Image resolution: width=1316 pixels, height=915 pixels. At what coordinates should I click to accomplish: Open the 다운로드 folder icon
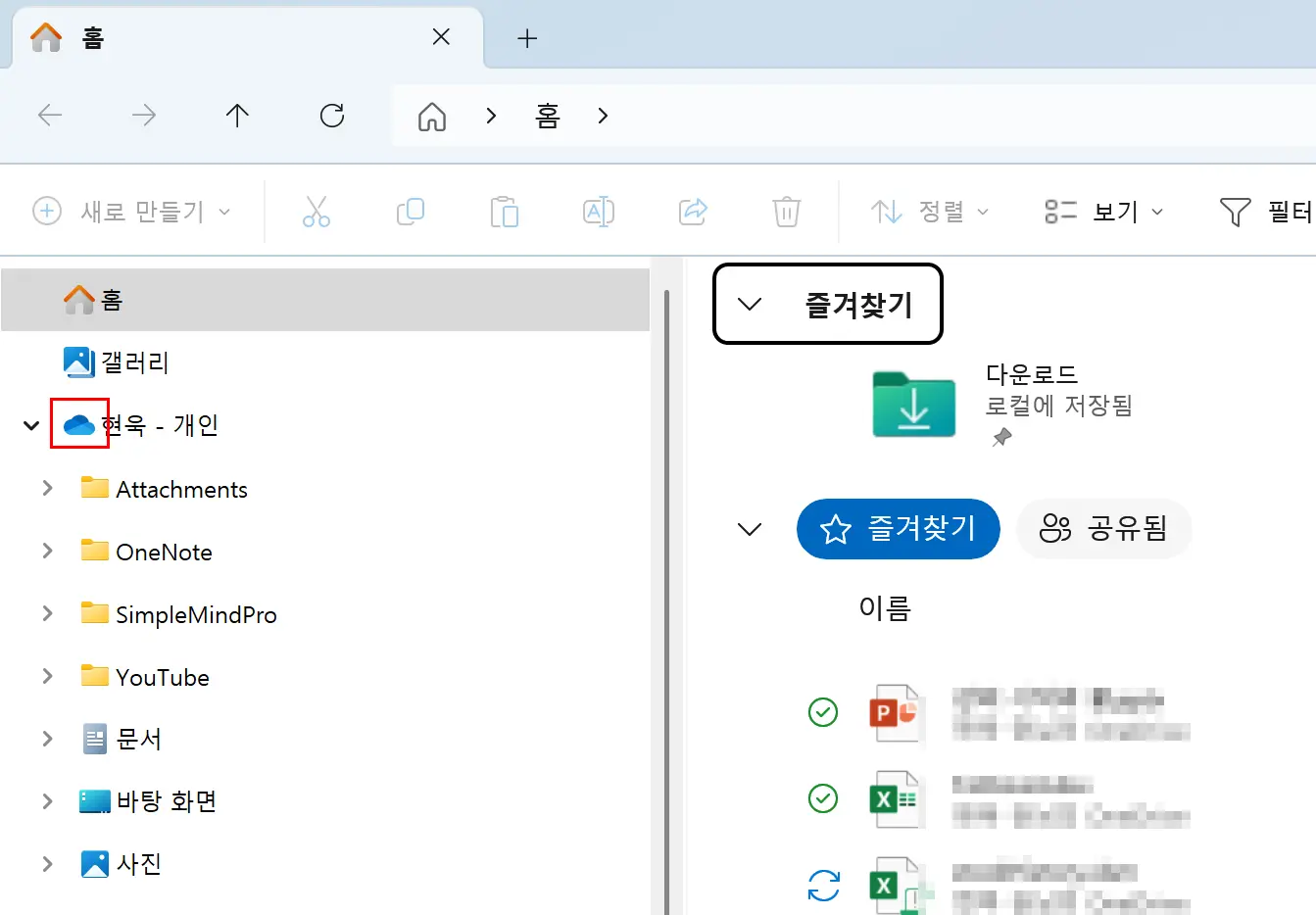[914, 404]
